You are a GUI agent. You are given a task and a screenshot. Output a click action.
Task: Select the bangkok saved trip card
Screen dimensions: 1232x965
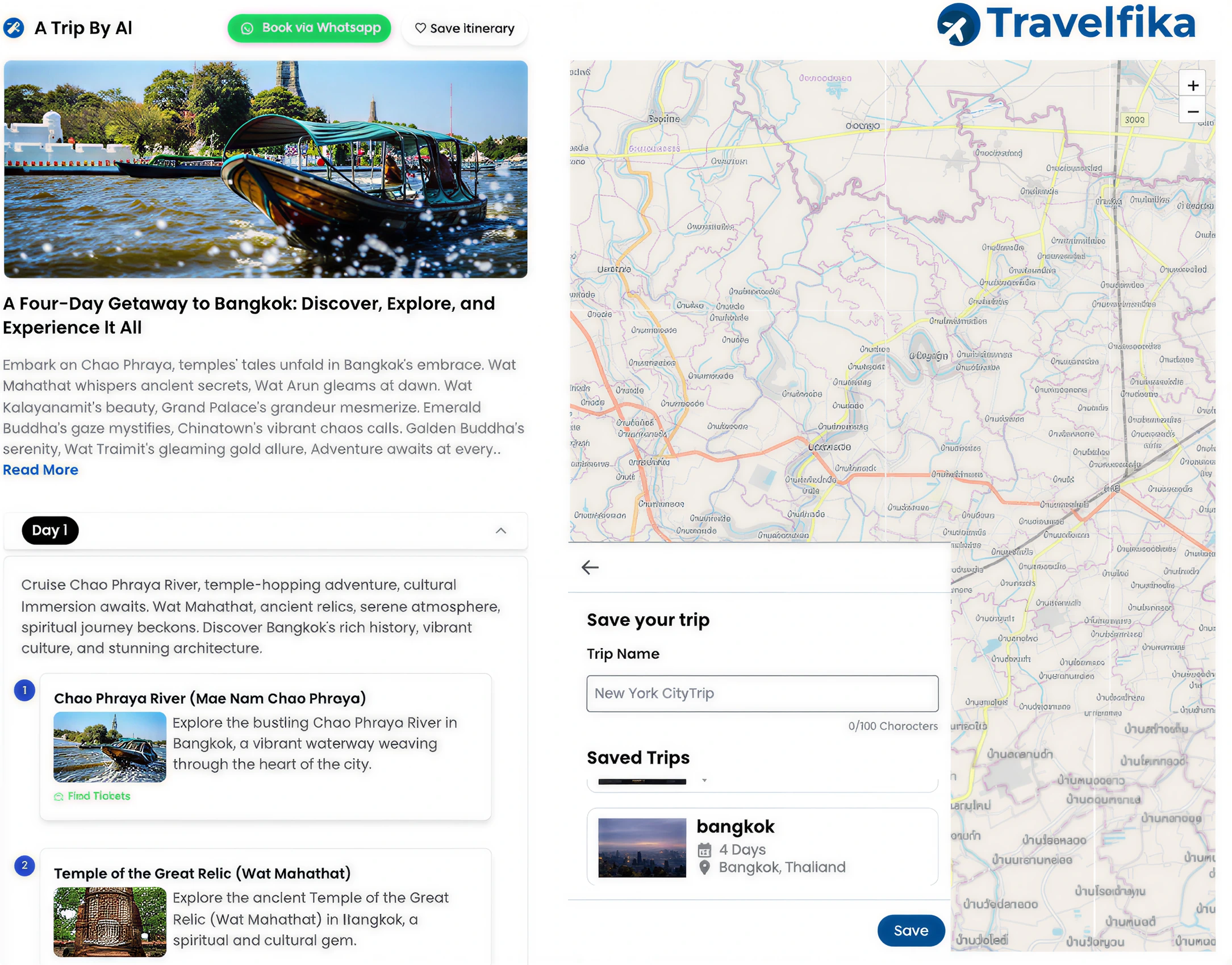coord(762,847)
